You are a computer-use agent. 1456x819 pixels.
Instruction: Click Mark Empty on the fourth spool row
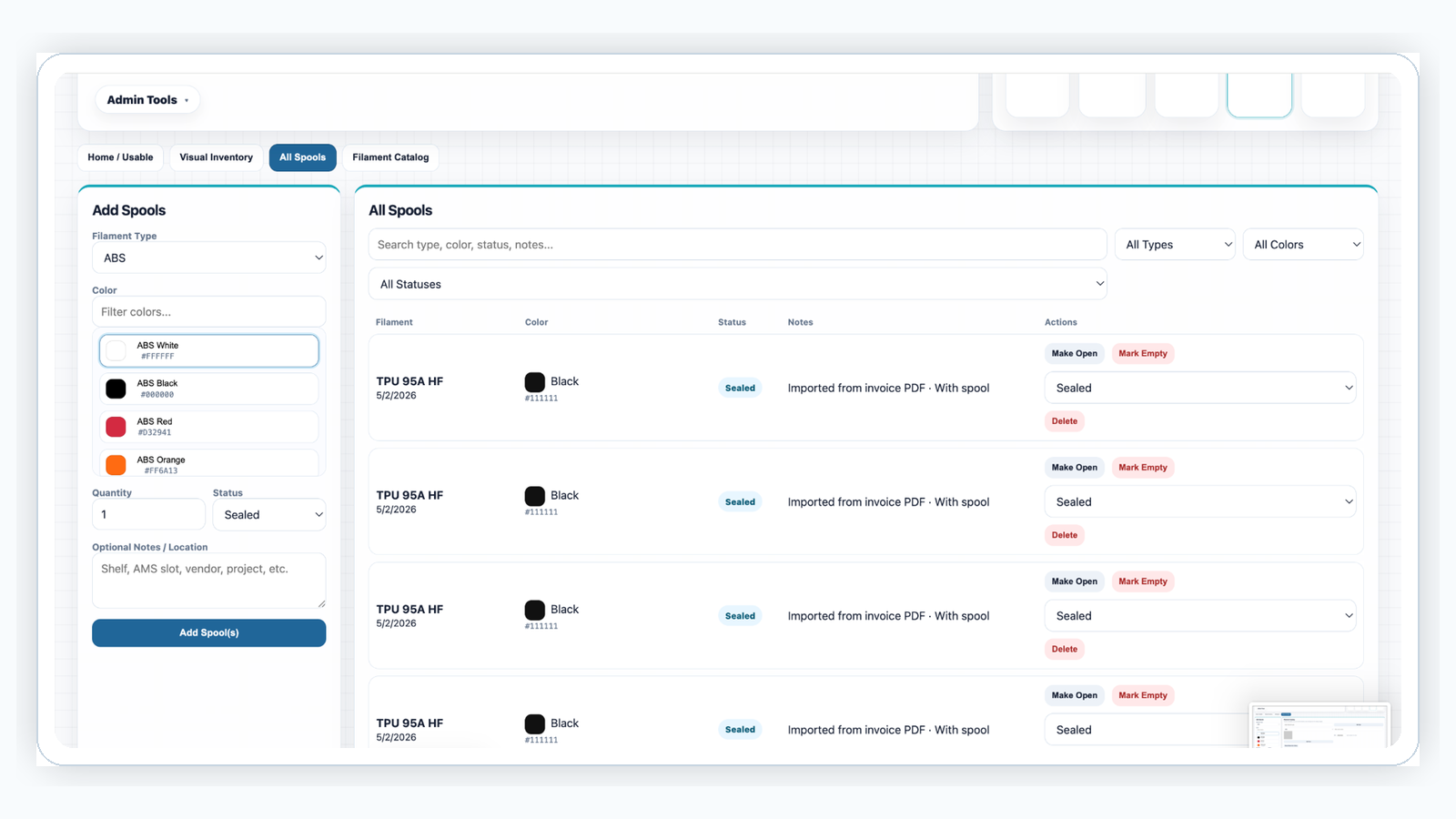click(x=1143, y=695)
